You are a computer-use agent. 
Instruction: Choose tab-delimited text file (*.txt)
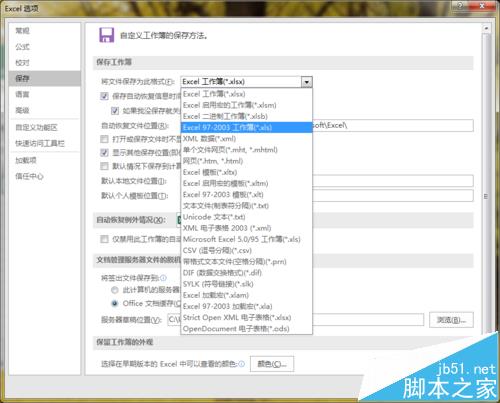point(247,206)
